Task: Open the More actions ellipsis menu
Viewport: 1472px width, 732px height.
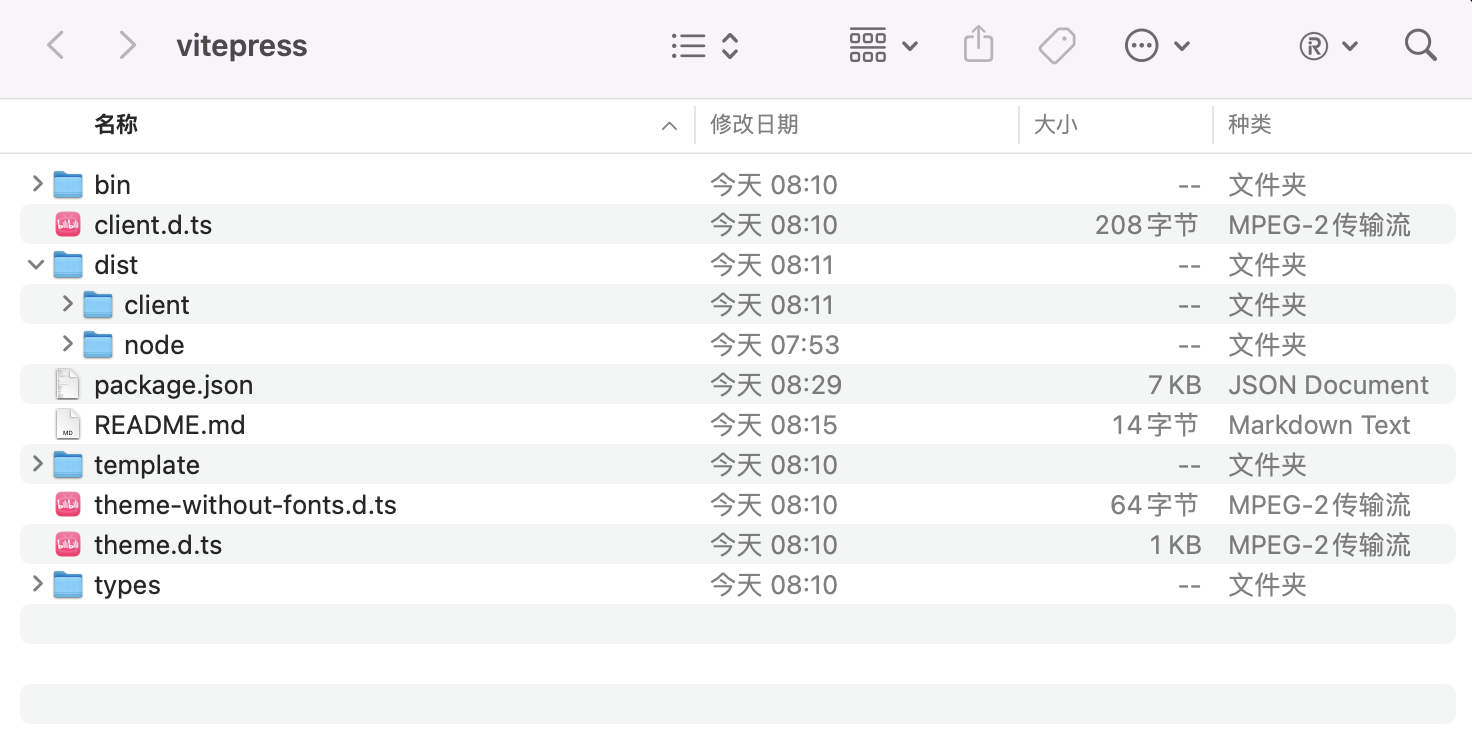Action: (x=1156, y=46)
